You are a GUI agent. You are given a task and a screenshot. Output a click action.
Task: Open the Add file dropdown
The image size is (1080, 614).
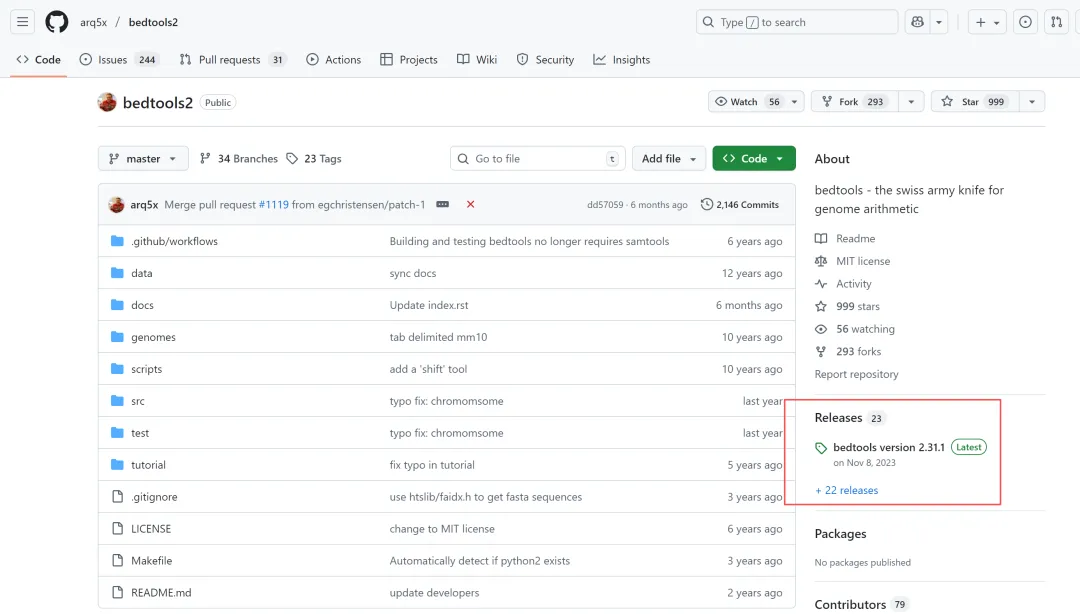669,158
